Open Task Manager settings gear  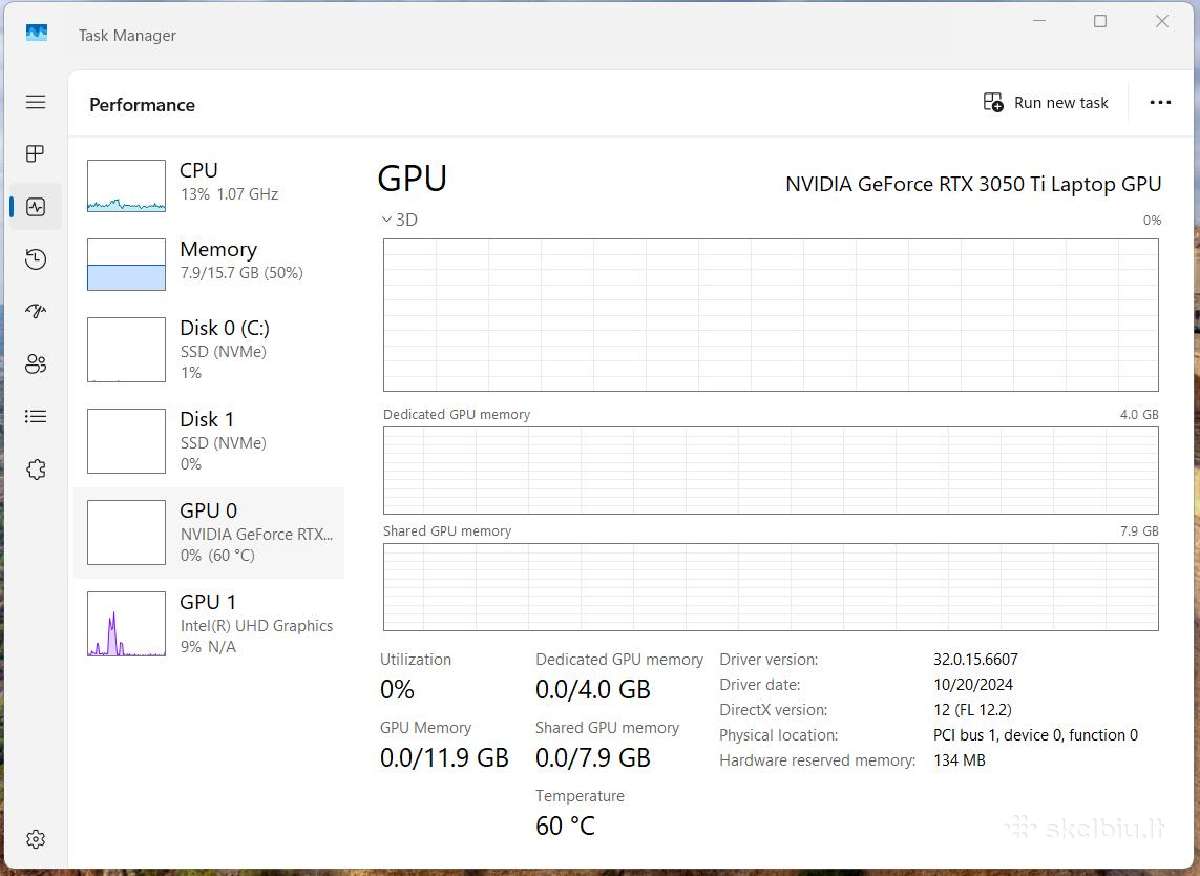click(36, 839)
